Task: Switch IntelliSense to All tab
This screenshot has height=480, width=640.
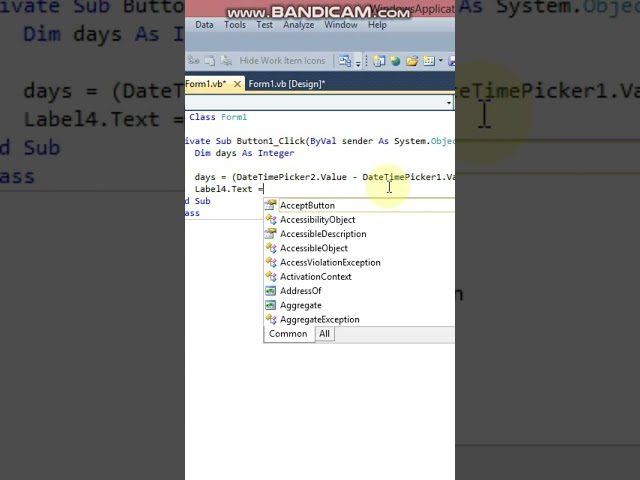Action: tap(324, 334)
